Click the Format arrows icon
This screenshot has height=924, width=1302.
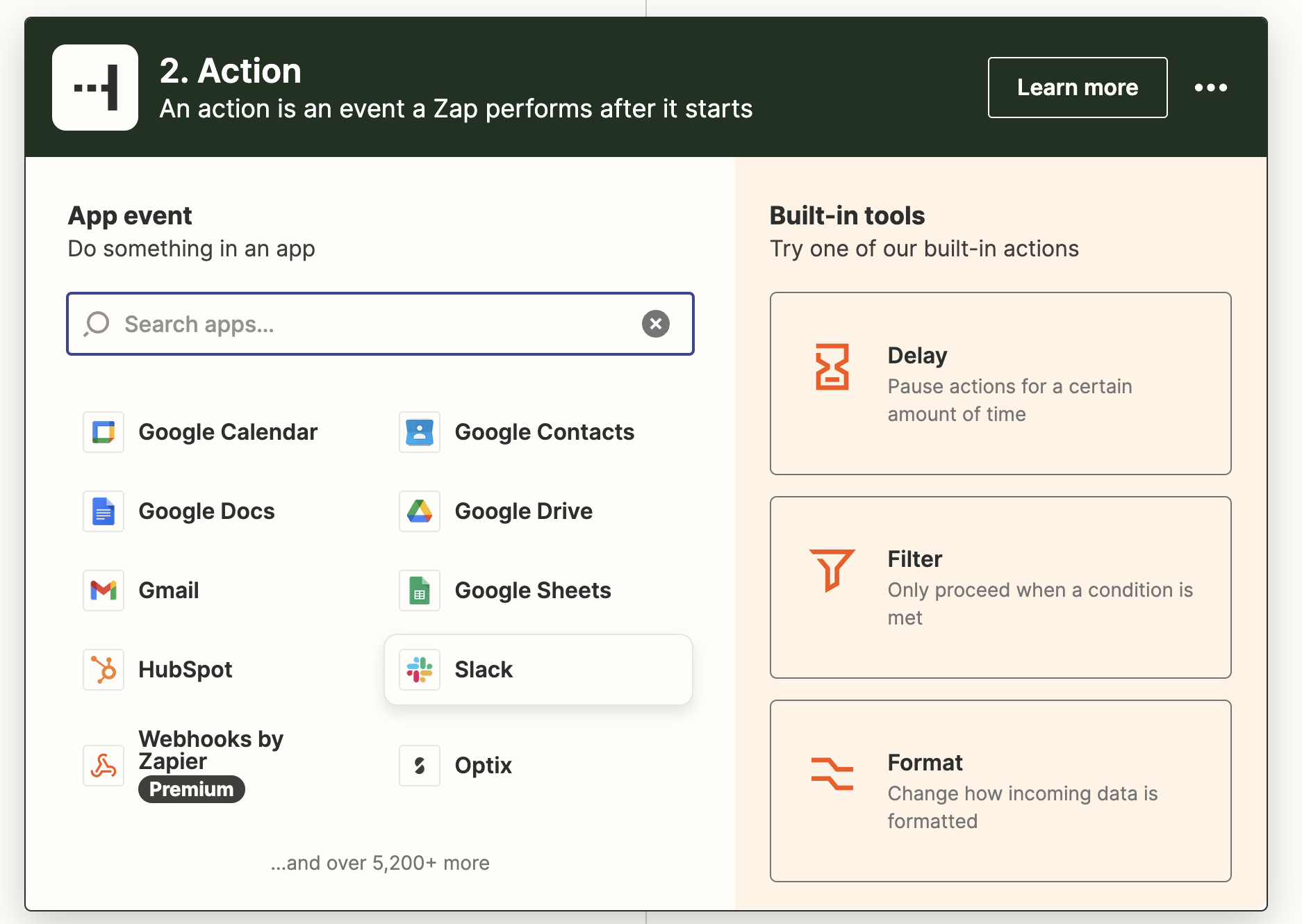pos(832,773)
